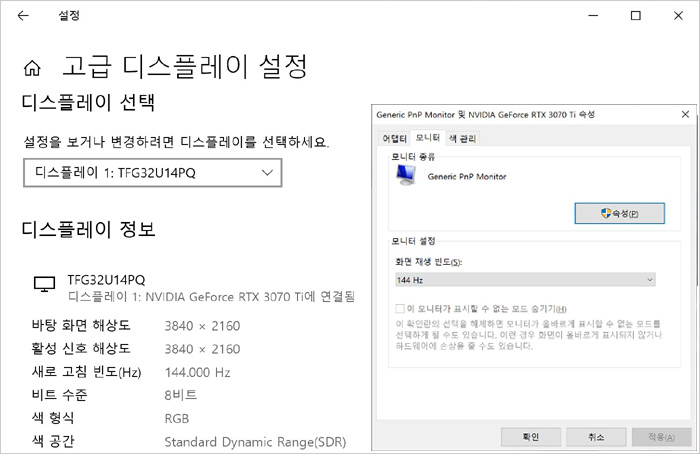The image size is (700, 454).
Task: Click the 144.000 Hz refresh rate value
Action: [197, 372]
